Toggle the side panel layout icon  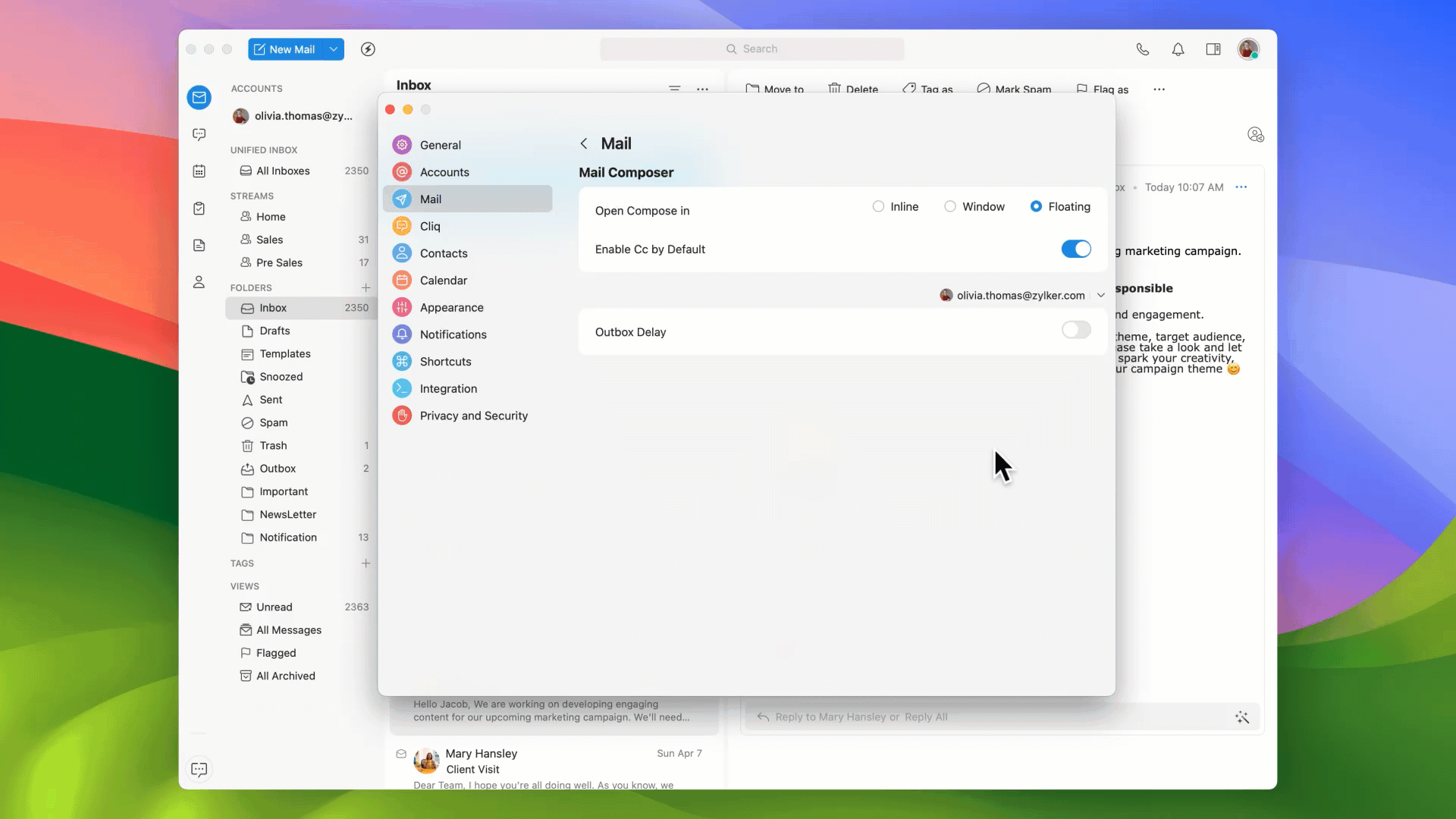click(x=1213, y=49)
